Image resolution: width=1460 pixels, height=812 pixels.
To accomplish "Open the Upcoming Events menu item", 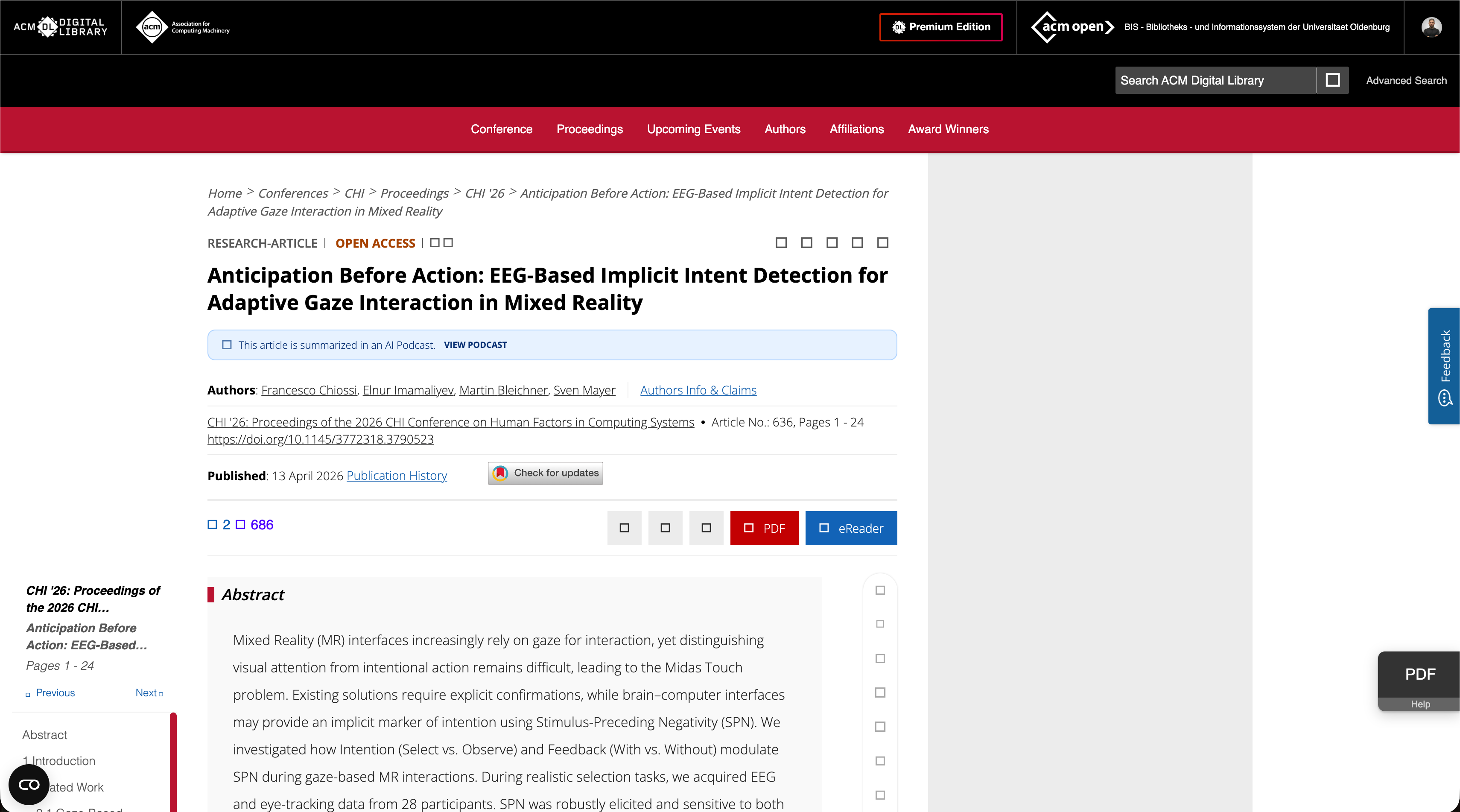I will [x=694, y=129].
